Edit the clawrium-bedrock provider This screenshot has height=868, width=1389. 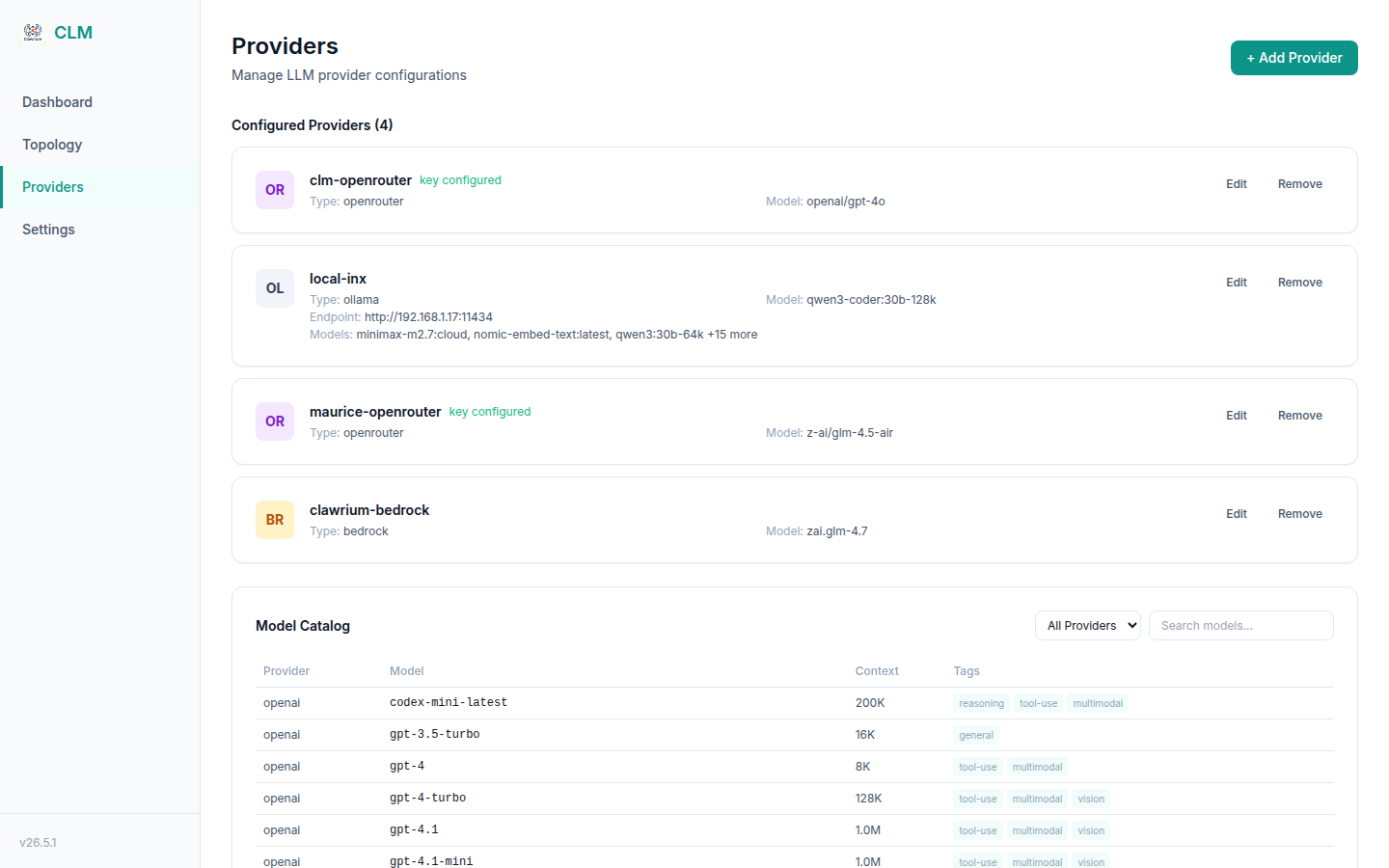1237,514
